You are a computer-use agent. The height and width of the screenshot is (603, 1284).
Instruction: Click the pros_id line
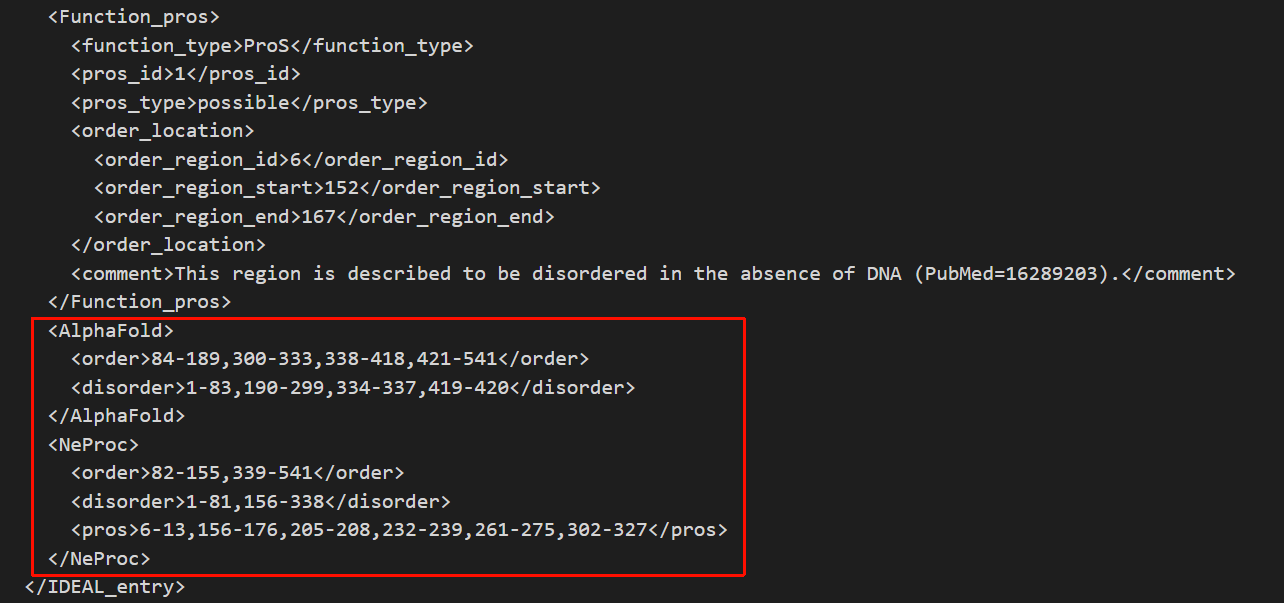click(186, 74)
